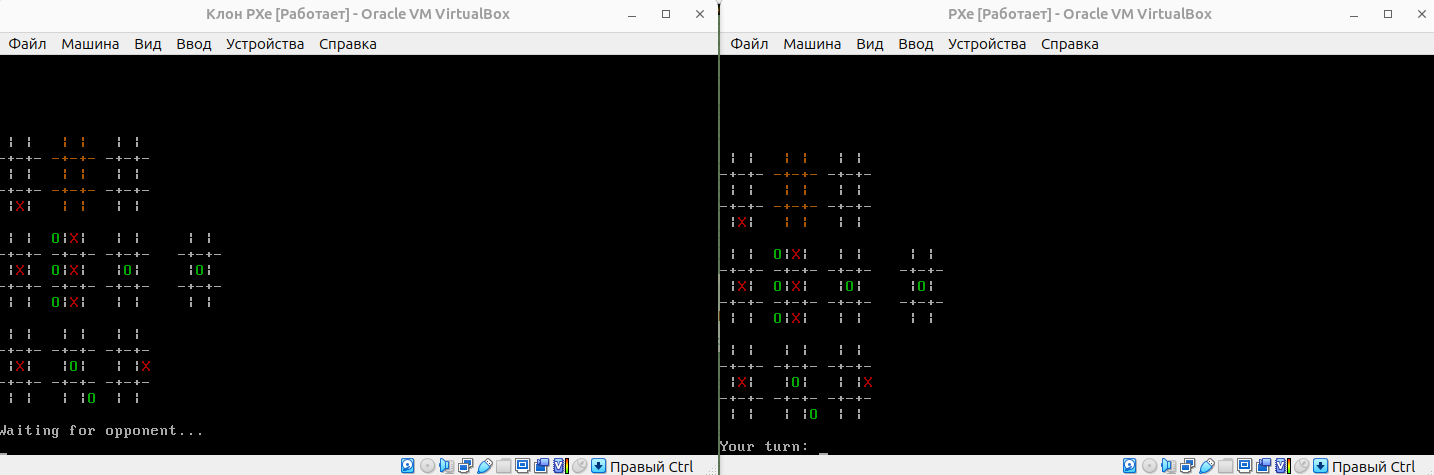Click hard disk icon in Клон PXe status bar

408,466
